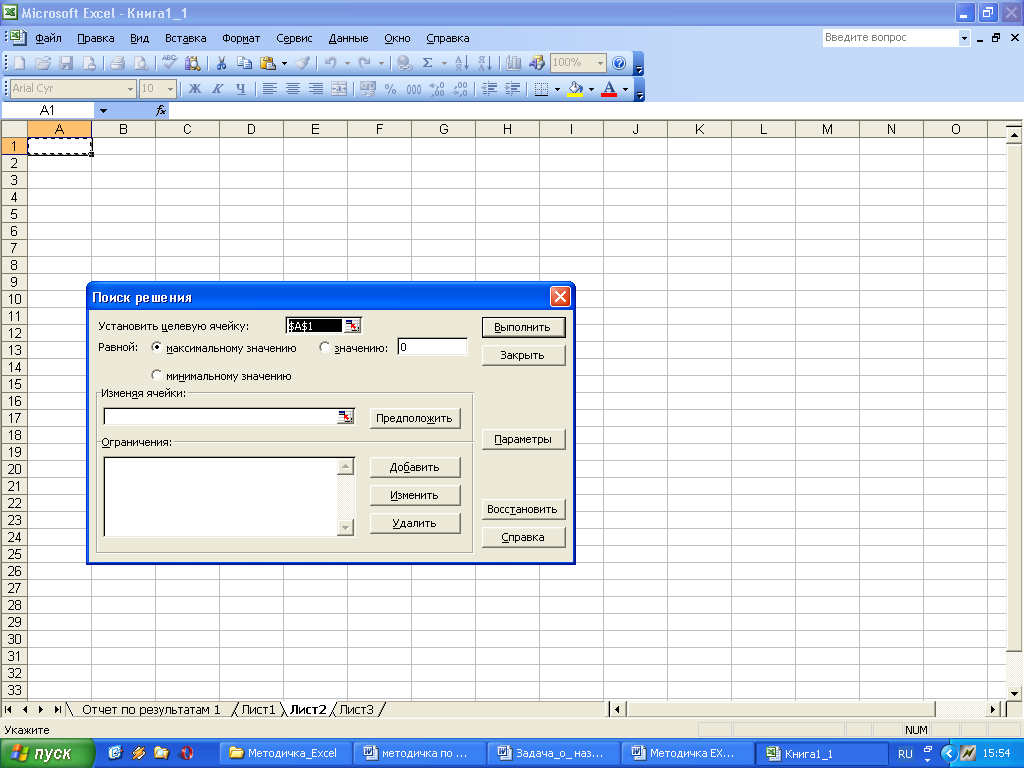Align text left icon

(270, 89)
